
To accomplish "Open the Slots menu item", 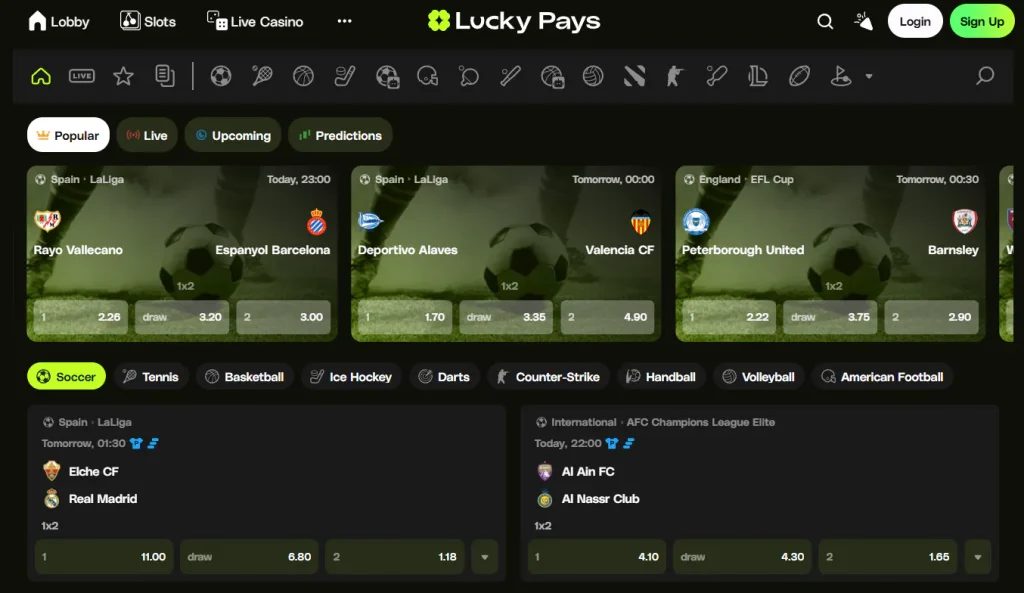I will click(x=148, y=22).
